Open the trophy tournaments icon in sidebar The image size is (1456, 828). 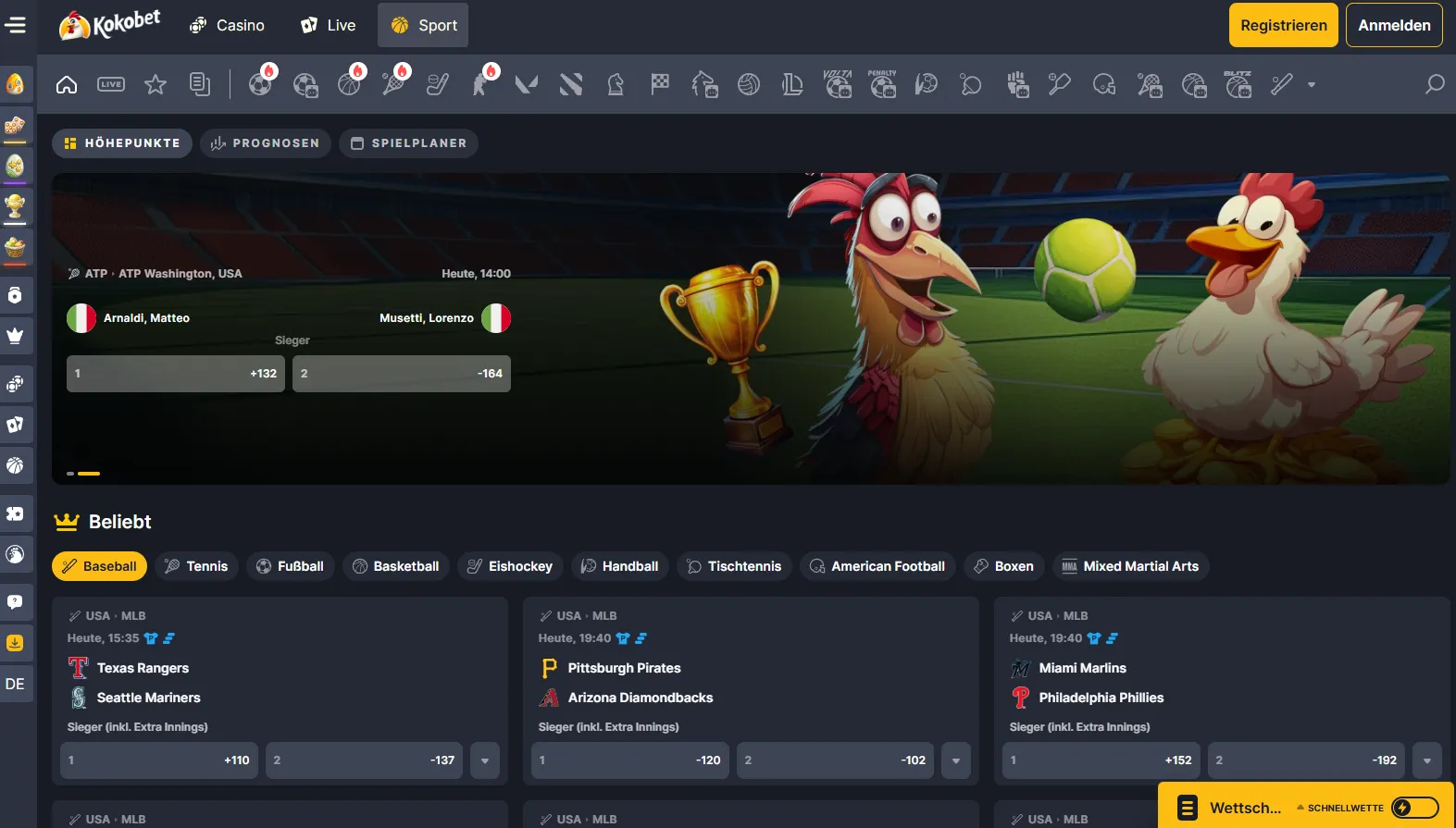[15, 205]
